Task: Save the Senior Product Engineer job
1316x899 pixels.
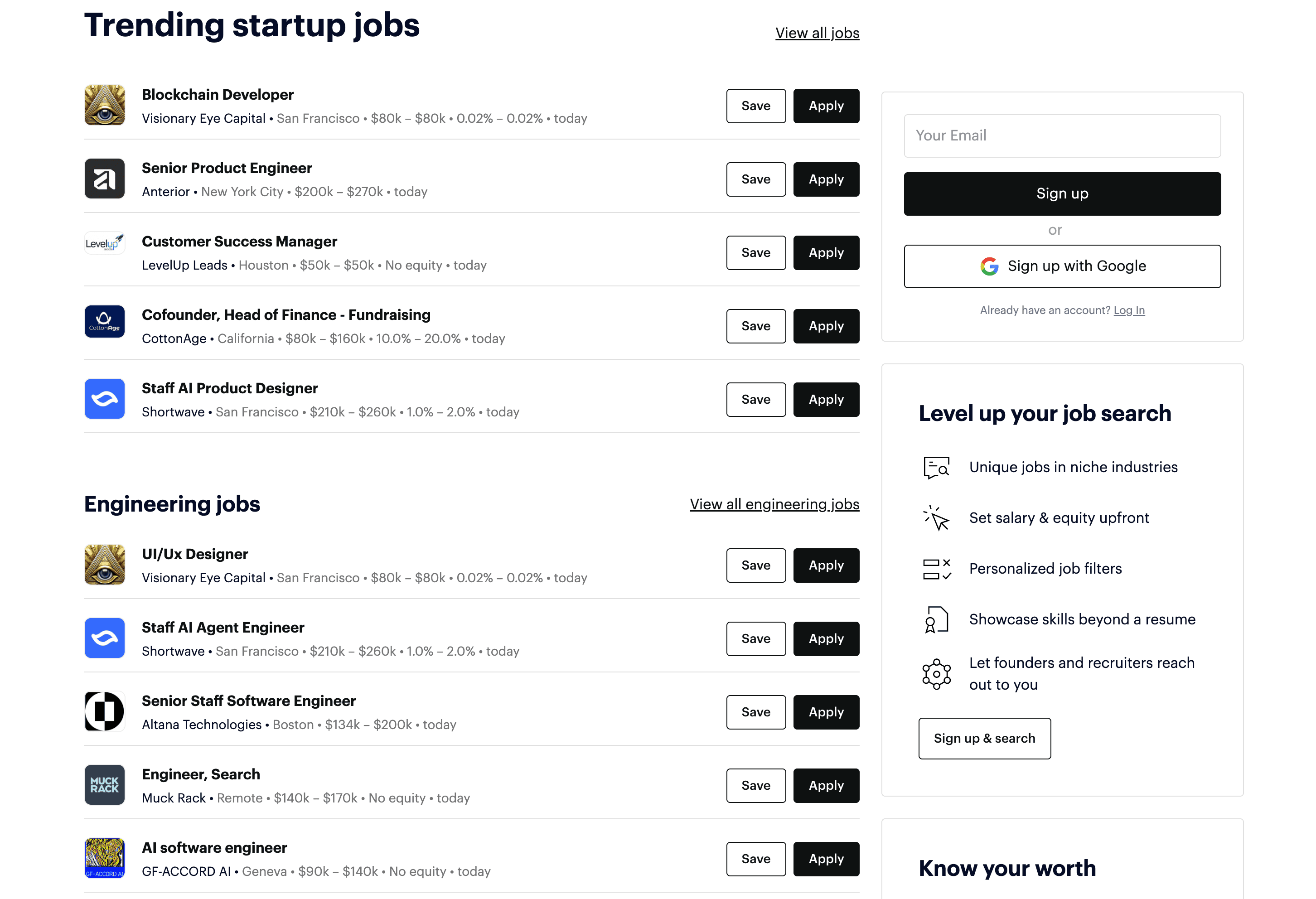Action: 755,179
